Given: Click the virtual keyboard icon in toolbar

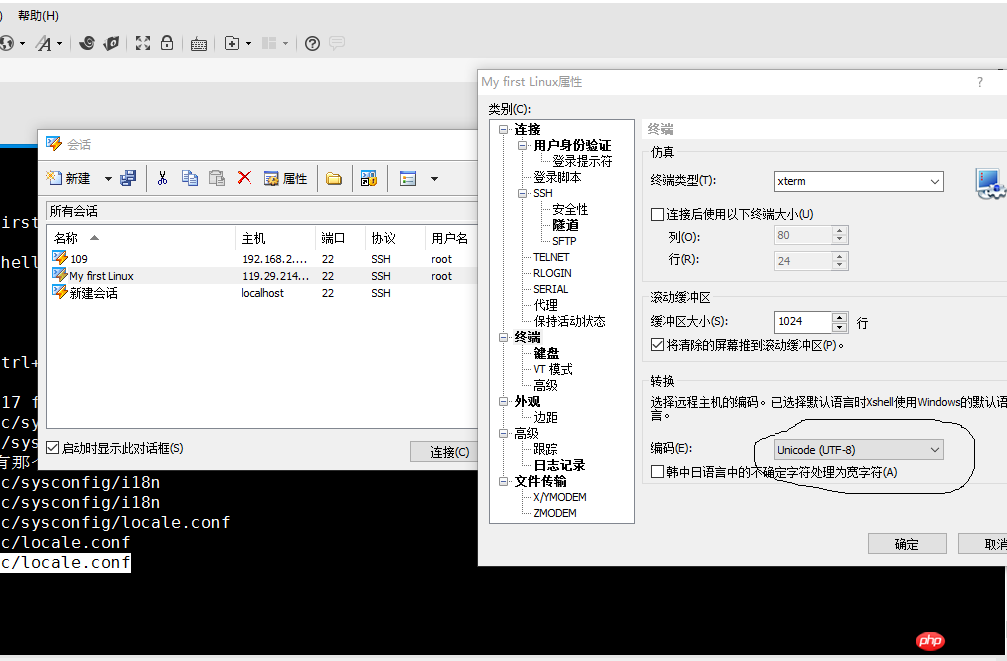Looking at the screenshot, I should (199, 43).
